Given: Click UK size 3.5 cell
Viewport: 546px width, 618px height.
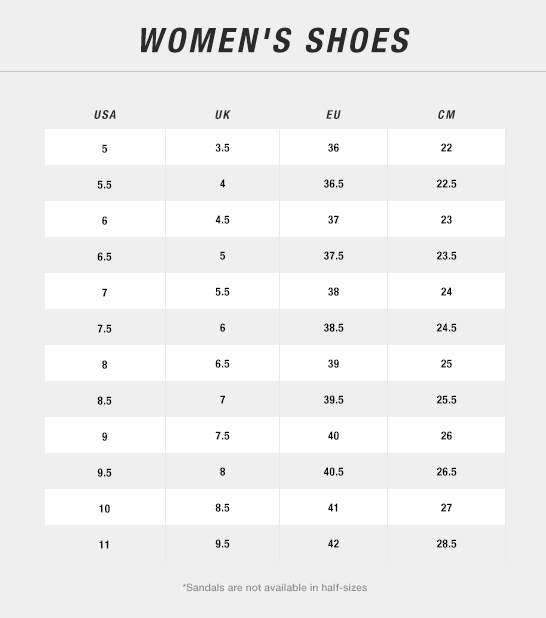Looking at the screenshot, I should tap(222, 147).
